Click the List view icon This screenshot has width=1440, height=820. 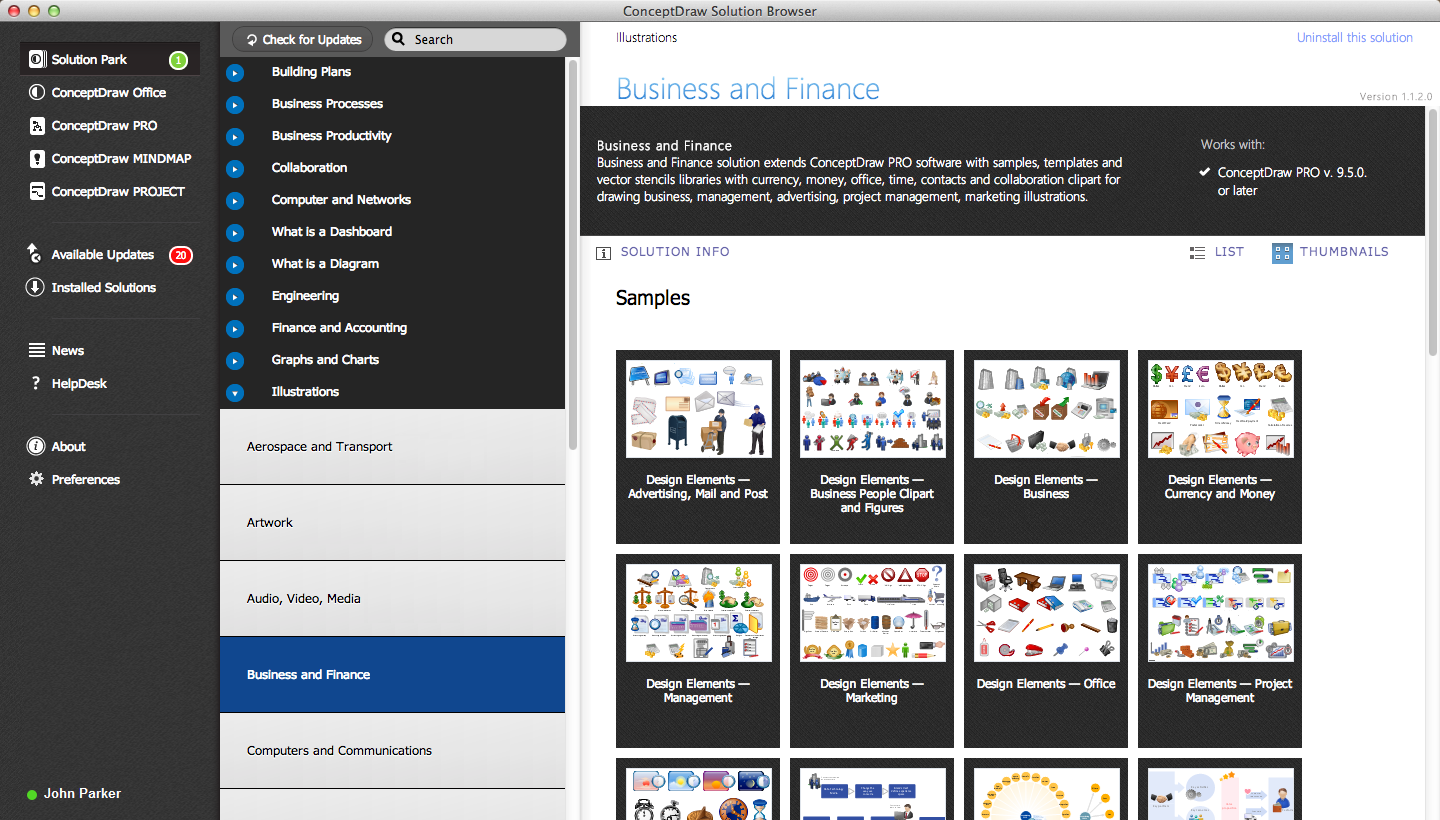(1198, 253)
